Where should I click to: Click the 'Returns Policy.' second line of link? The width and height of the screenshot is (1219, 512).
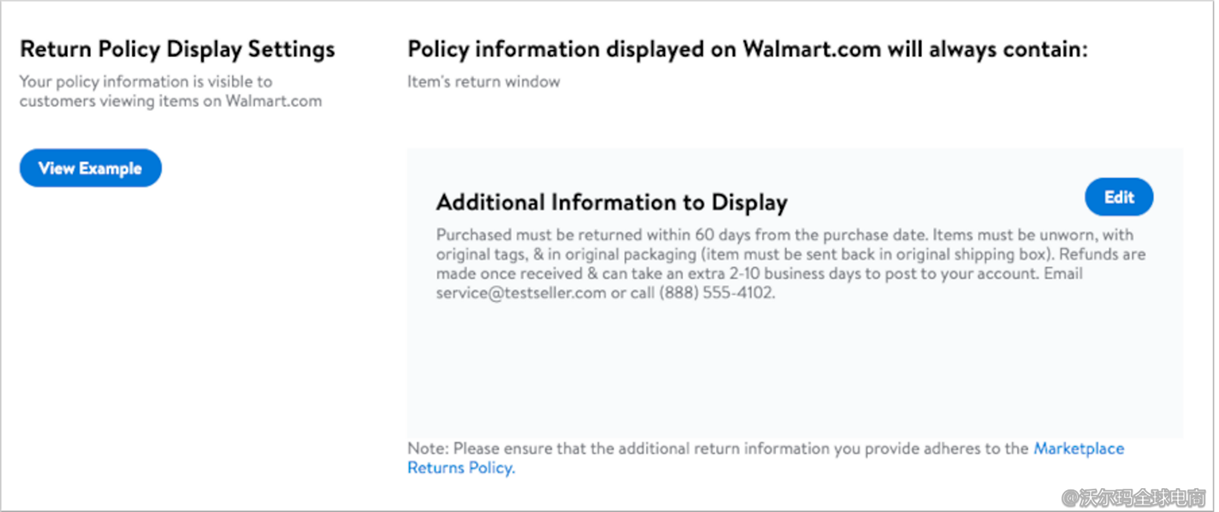(461, 468)
